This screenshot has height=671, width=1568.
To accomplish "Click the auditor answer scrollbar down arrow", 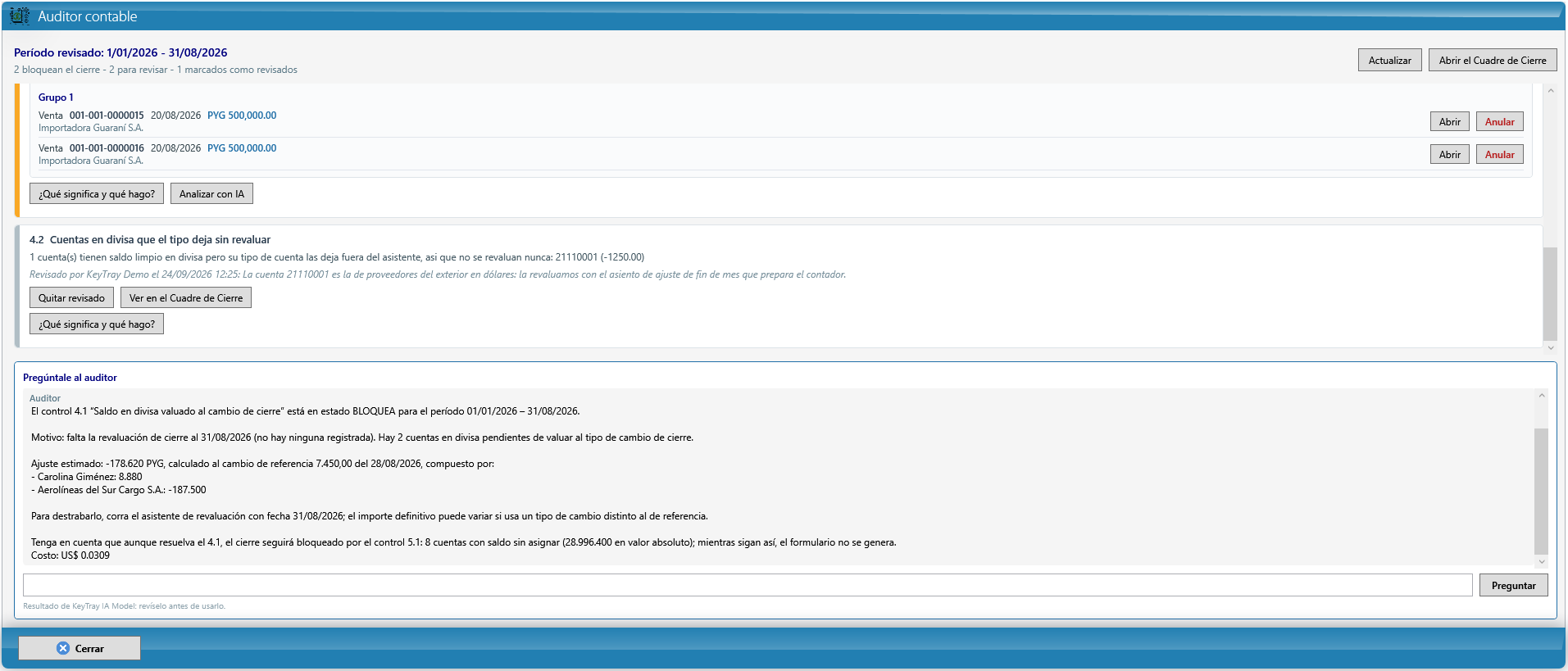I will [1542, 561].
